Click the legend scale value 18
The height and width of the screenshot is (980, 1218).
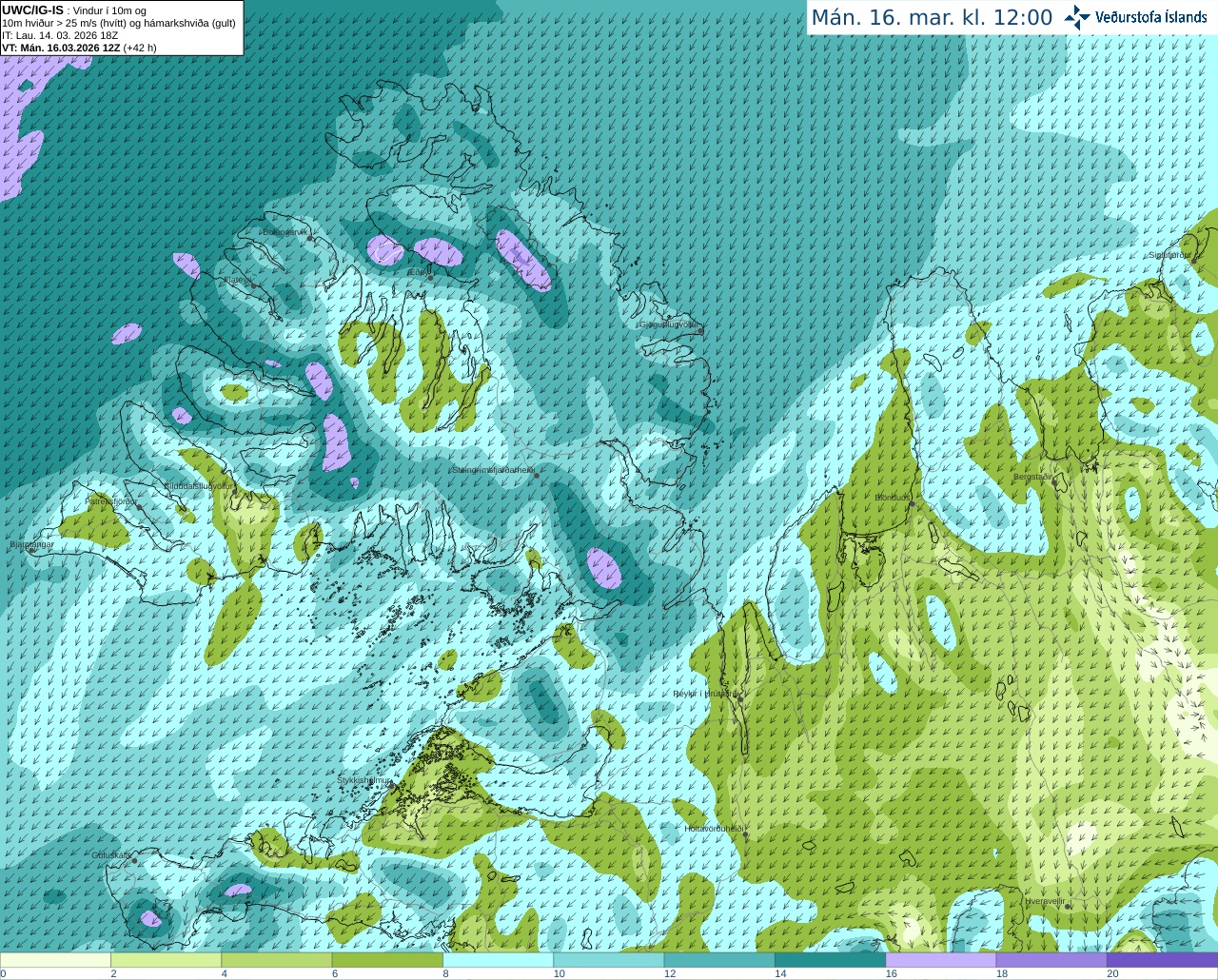point(1002,973)
